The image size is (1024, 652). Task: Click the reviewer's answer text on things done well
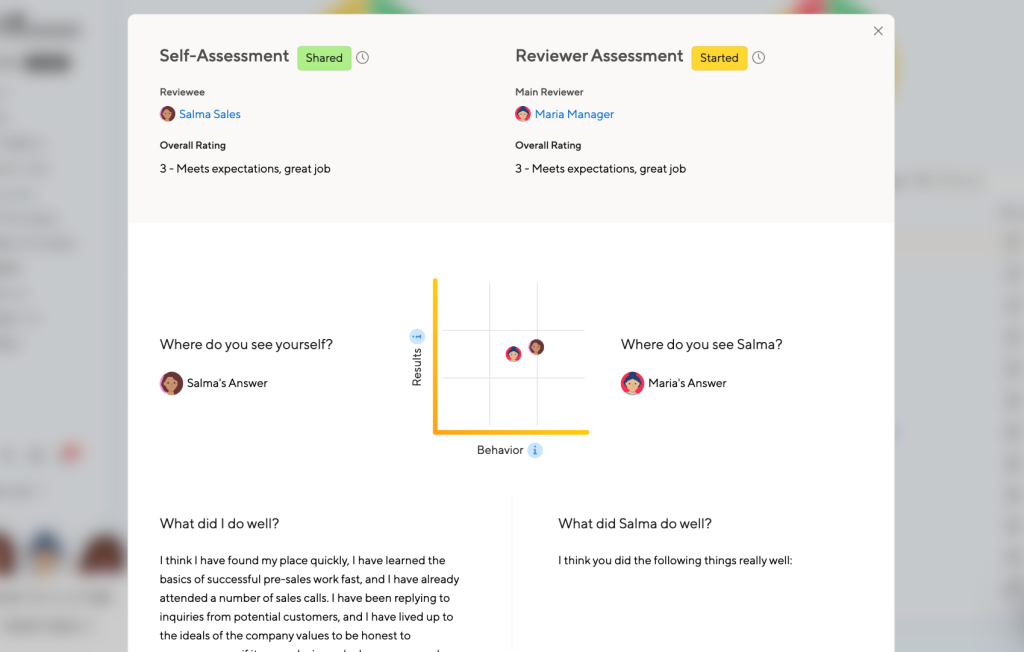[x=675, y=561]
